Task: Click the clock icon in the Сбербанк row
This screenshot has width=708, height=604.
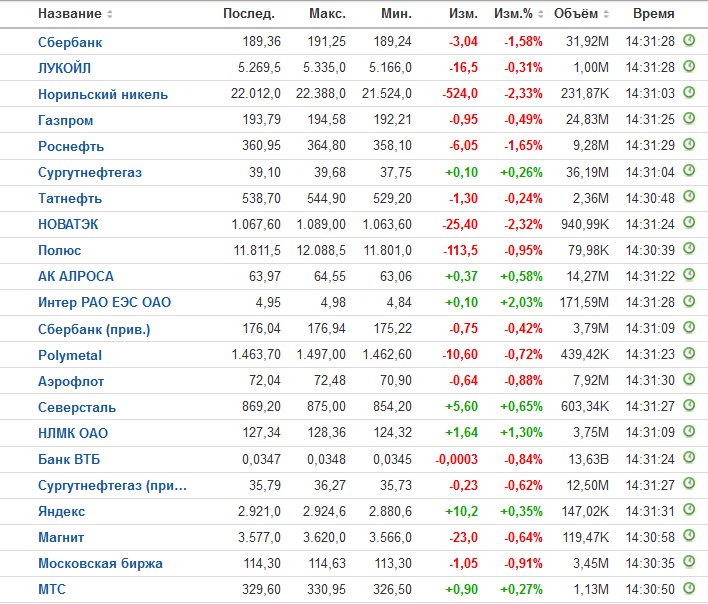Action: (689, 40)
